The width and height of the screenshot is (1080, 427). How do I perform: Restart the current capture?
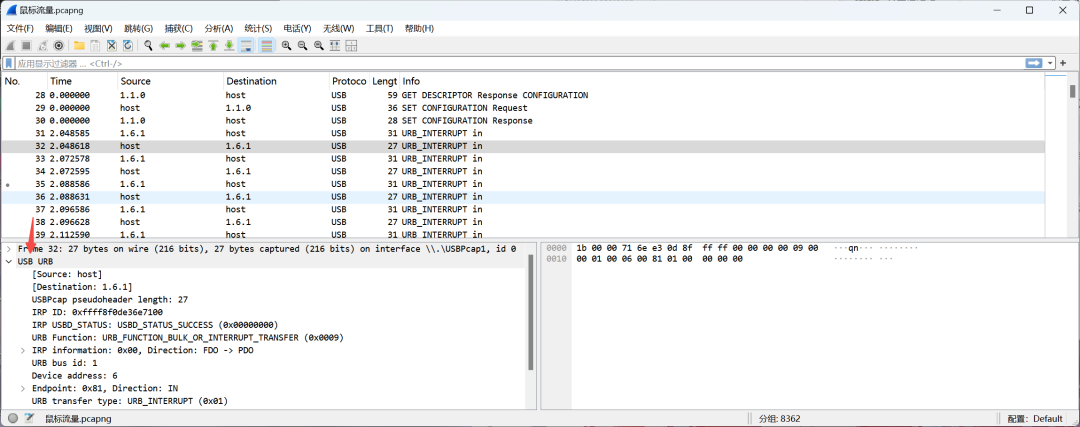coord(43,45)
